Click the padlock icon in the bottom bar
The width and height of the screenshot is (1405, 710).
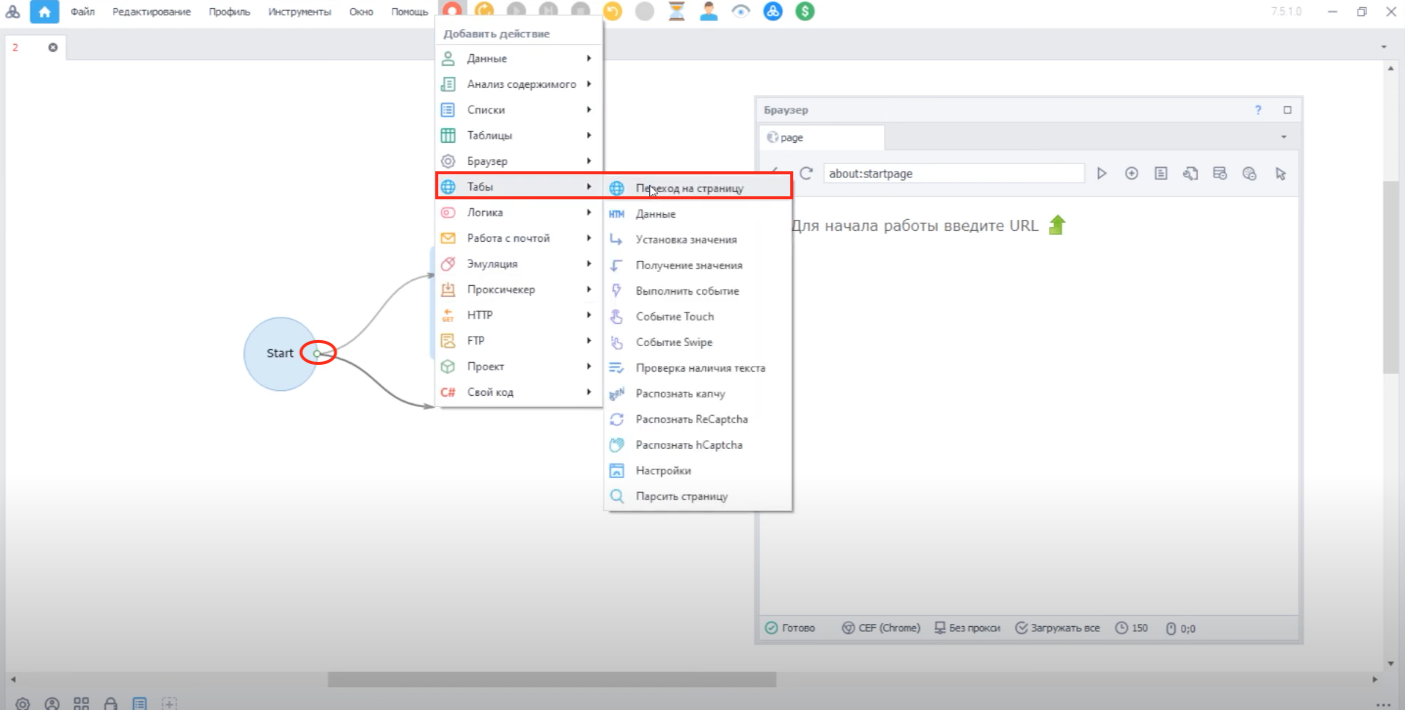coord(111,703)
